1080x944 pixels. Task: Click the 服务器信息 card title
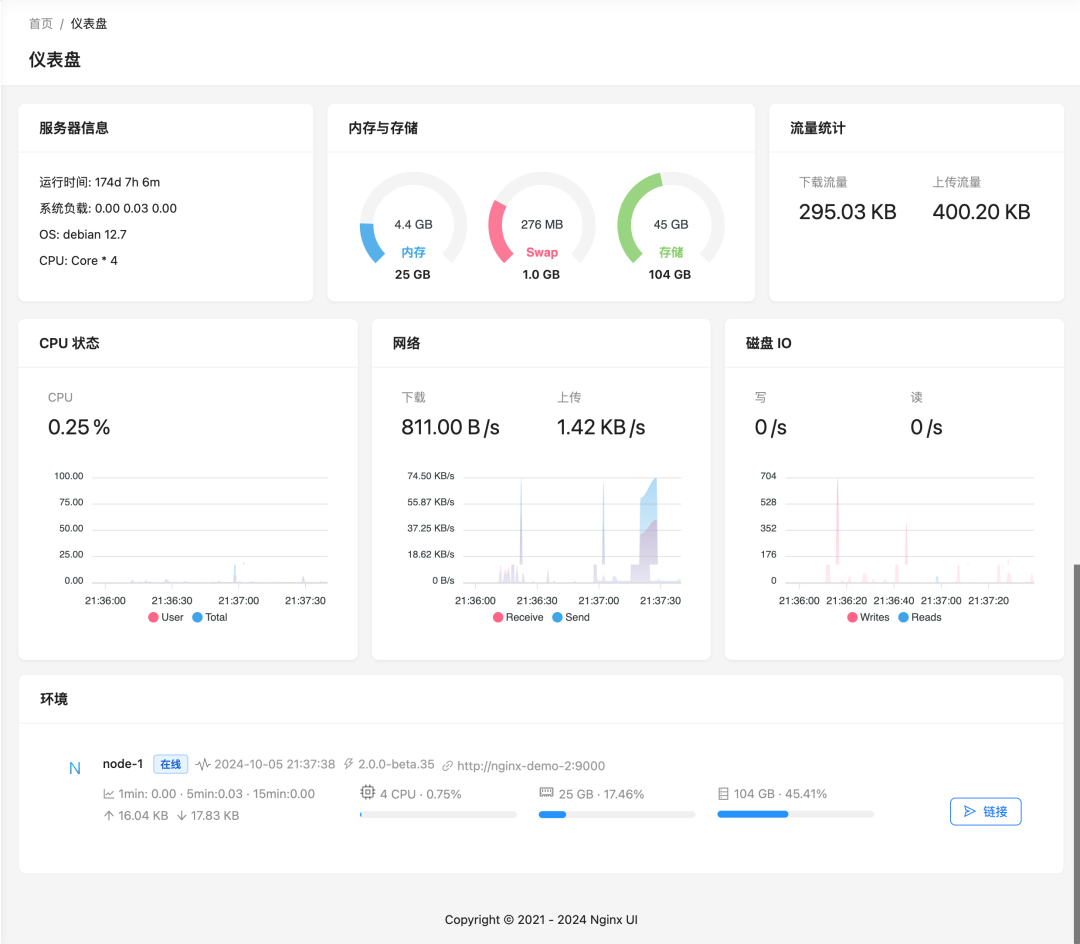pyautogui.click(x=74, y=128)
